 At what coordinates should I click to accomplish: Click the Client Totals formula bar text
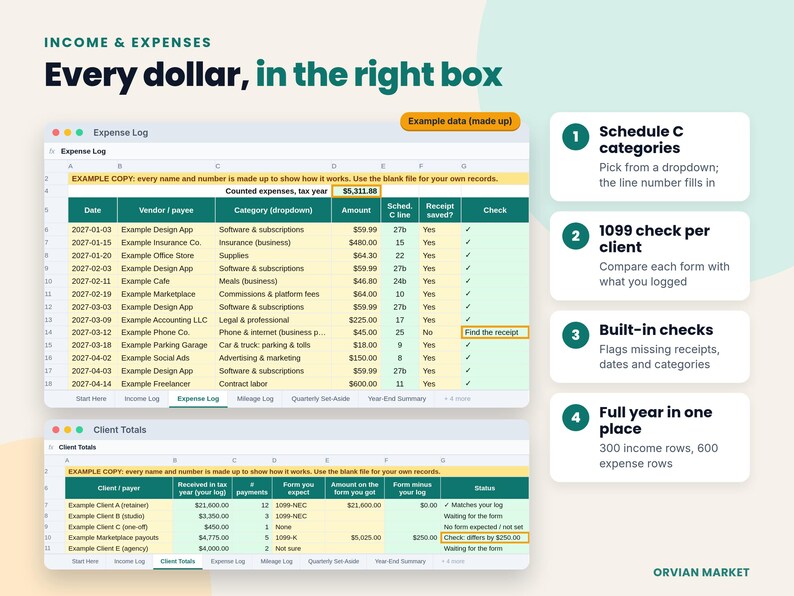[77, 448]
